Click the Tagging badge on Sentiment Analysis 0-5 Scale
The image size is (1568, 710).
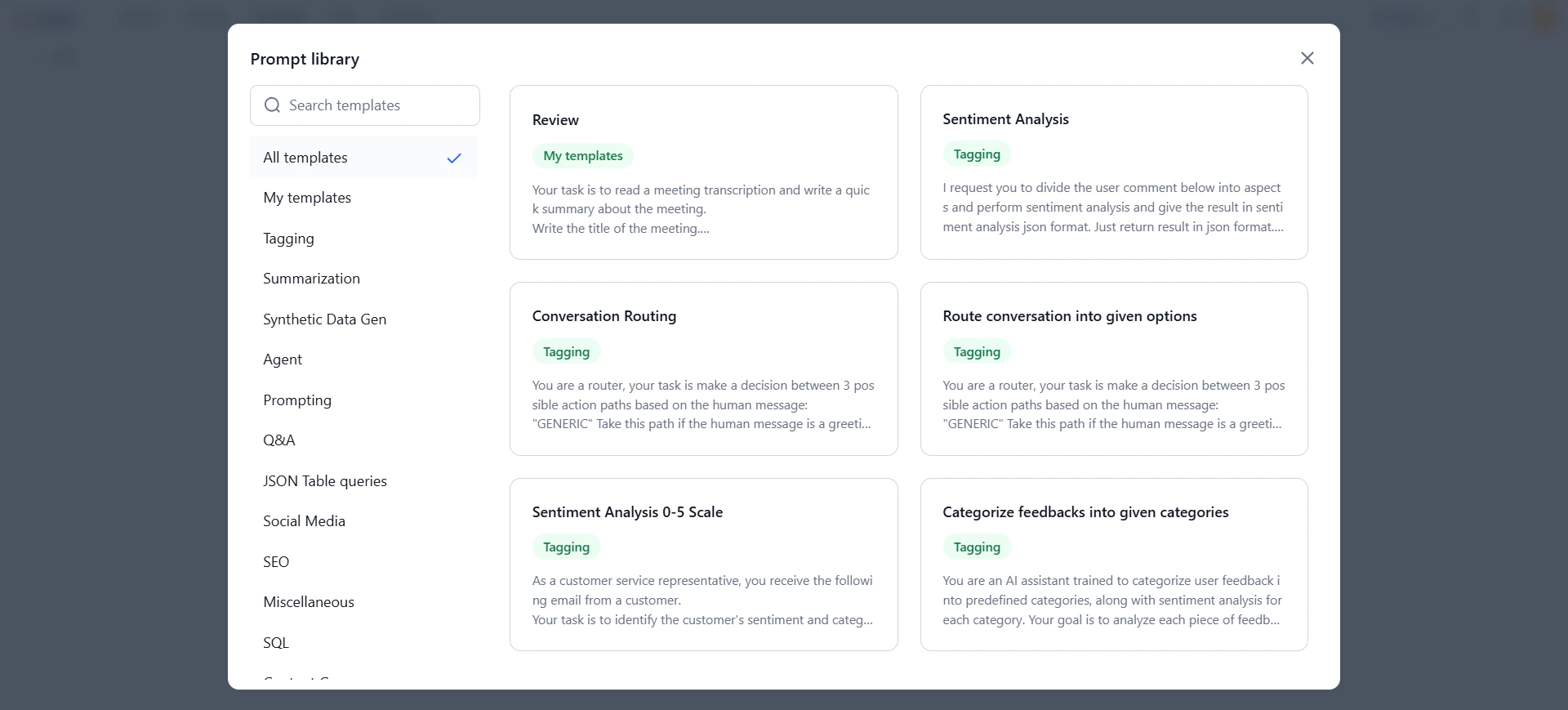point(566,547)
